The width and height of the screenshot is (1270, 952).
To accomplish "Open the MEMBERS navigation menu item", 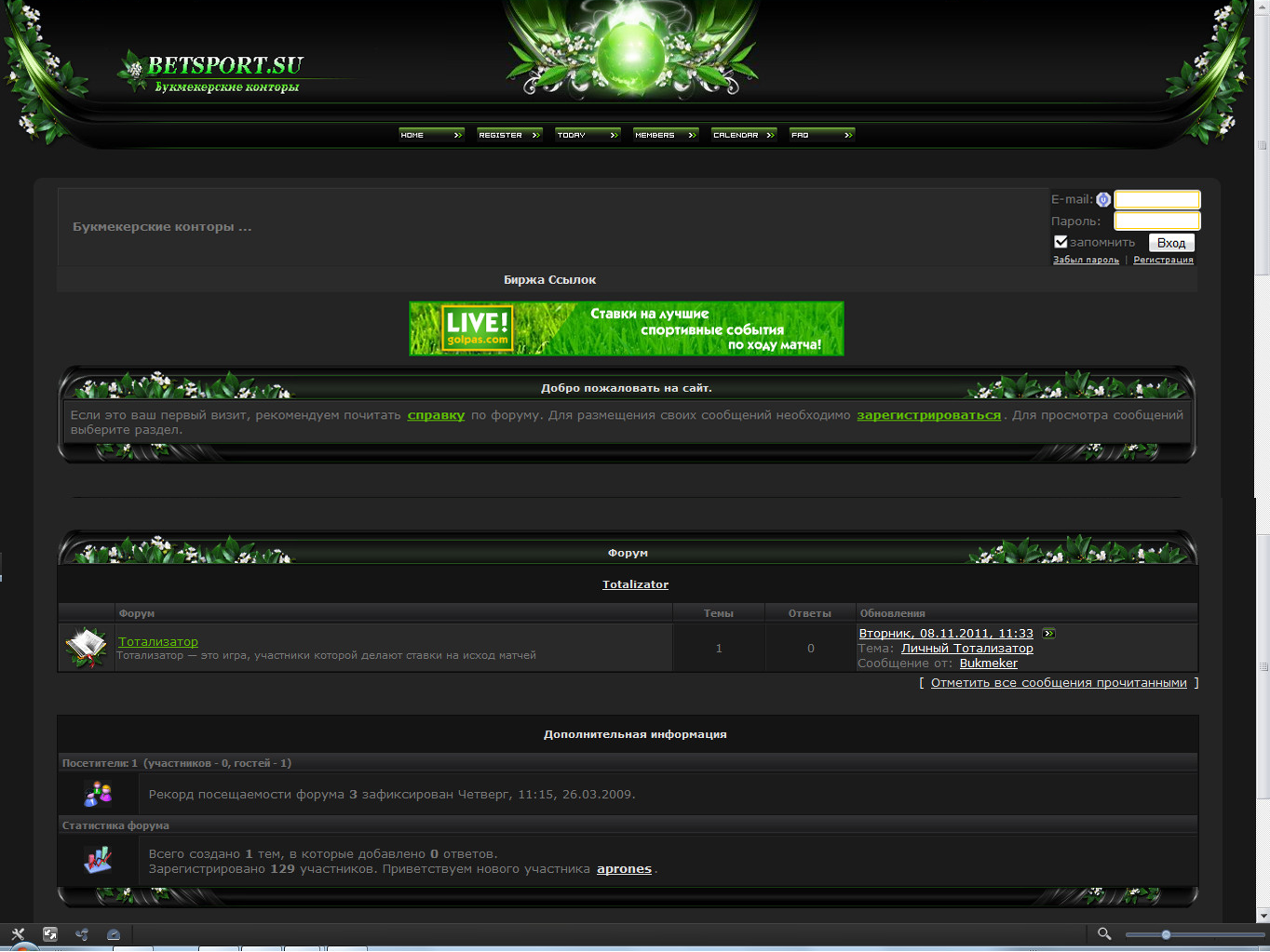I will click(666, 135).
